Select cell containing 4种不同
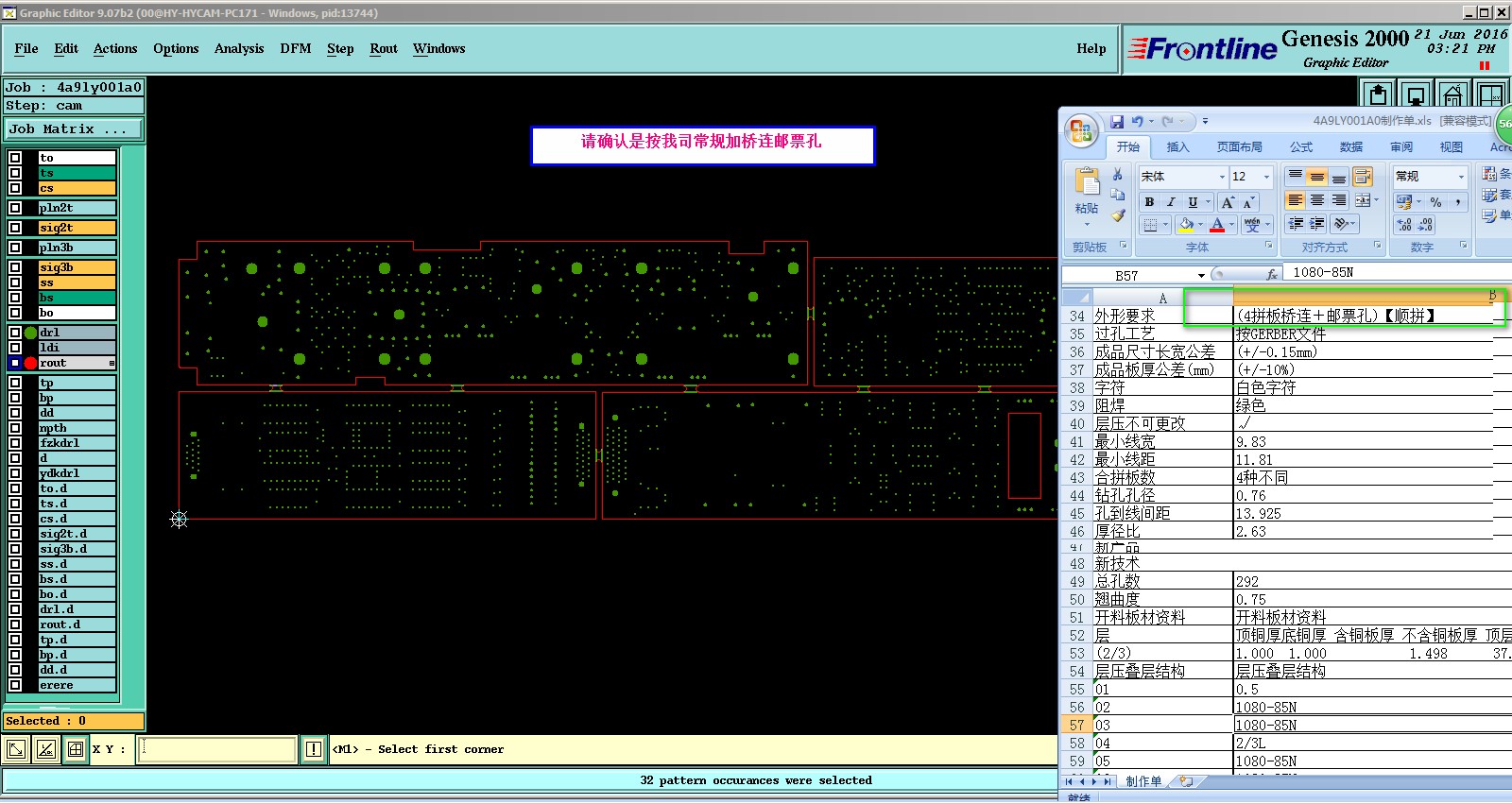Screen dimensions: 1512x804 [x=1363, y=477]
